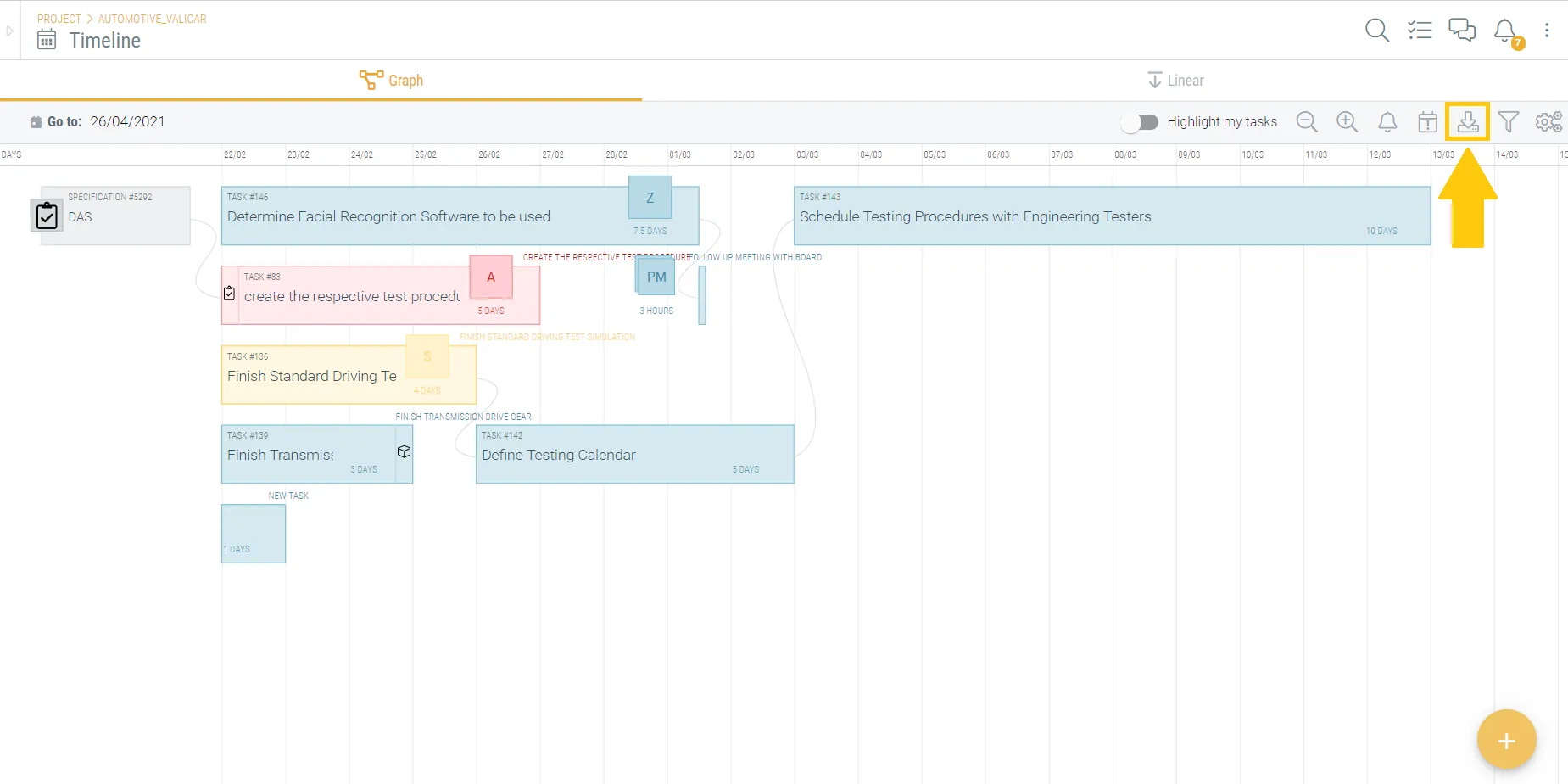Viewport: 1568px width, 784px height.
Task: Open the Export timeline icon
Action: [x=1468, y=121]
